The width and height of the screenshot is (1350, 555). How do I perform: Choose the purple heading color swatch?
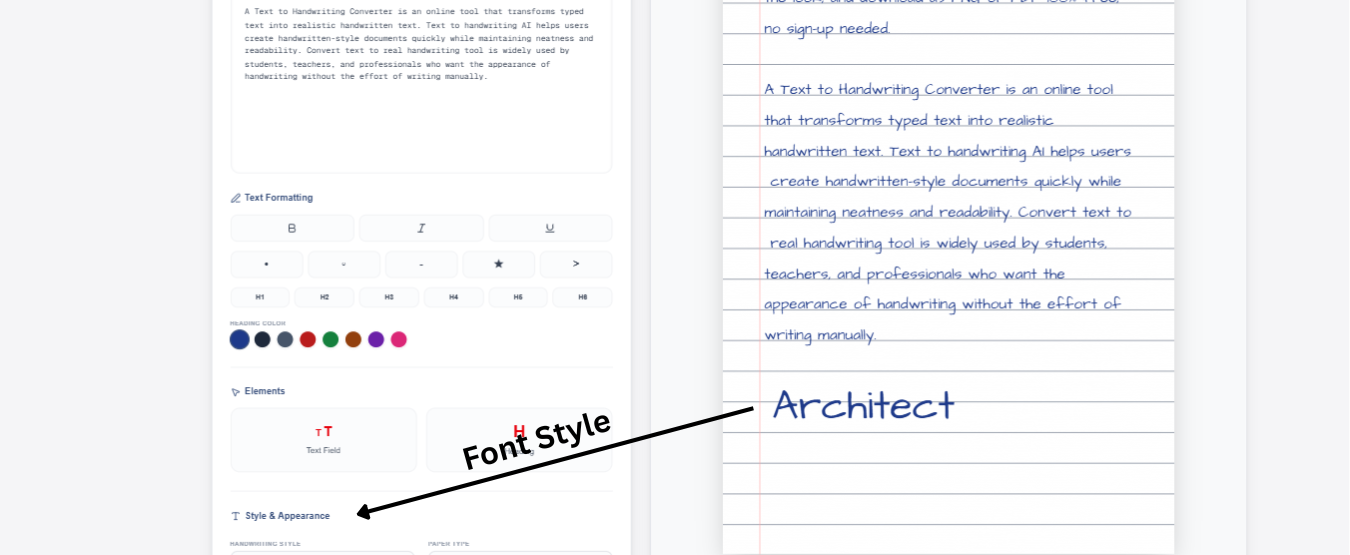point(376,339)
